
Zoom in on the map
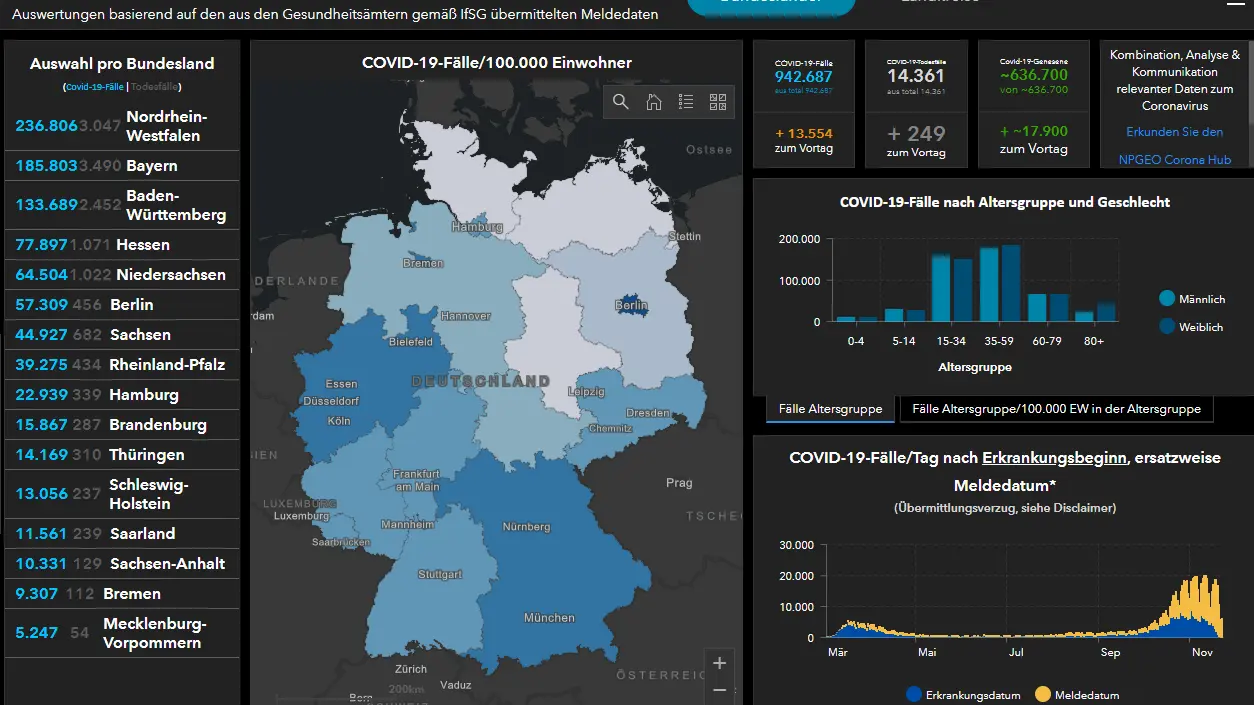(x=719, y=662)
